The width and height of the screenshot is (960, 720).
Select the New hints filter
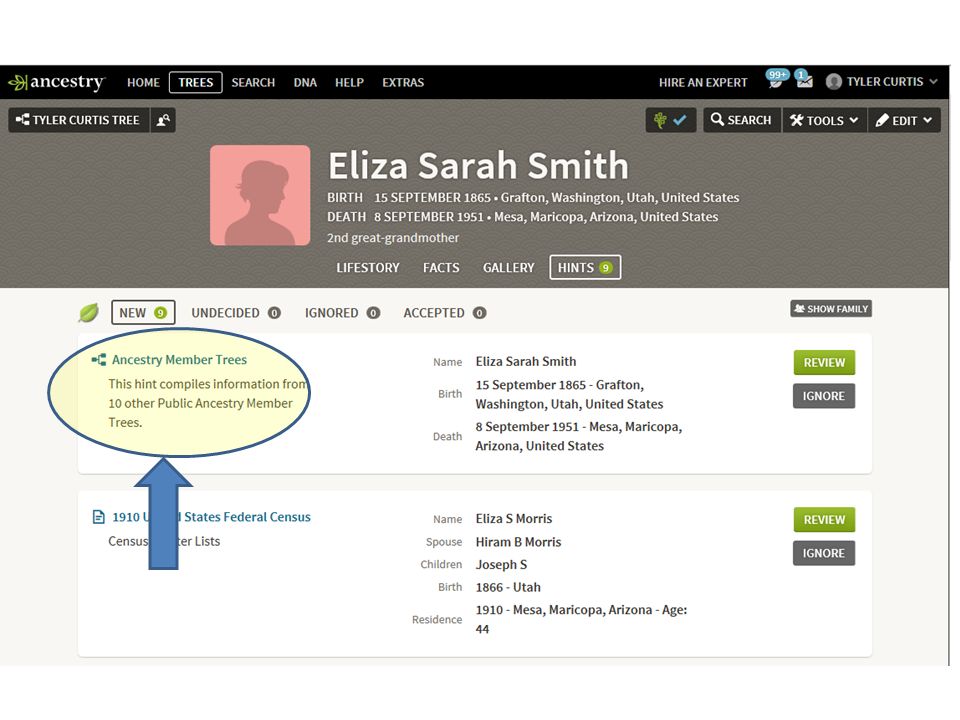click(x=143, y=313)
